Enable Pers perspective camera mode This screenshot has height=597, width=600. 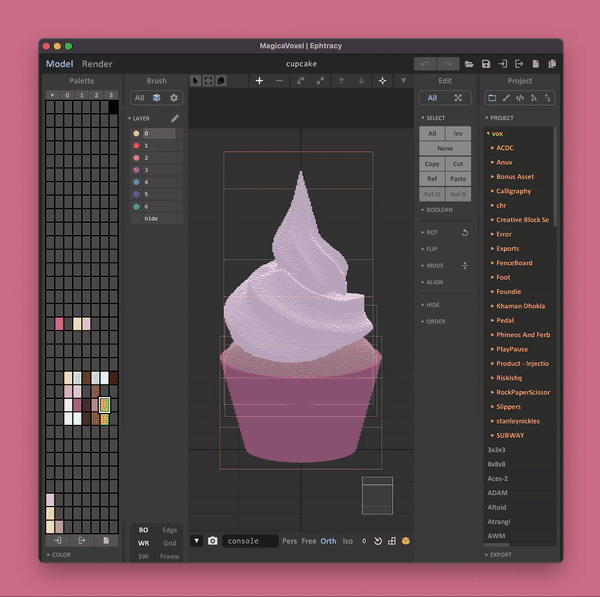[x=289, y=541]
